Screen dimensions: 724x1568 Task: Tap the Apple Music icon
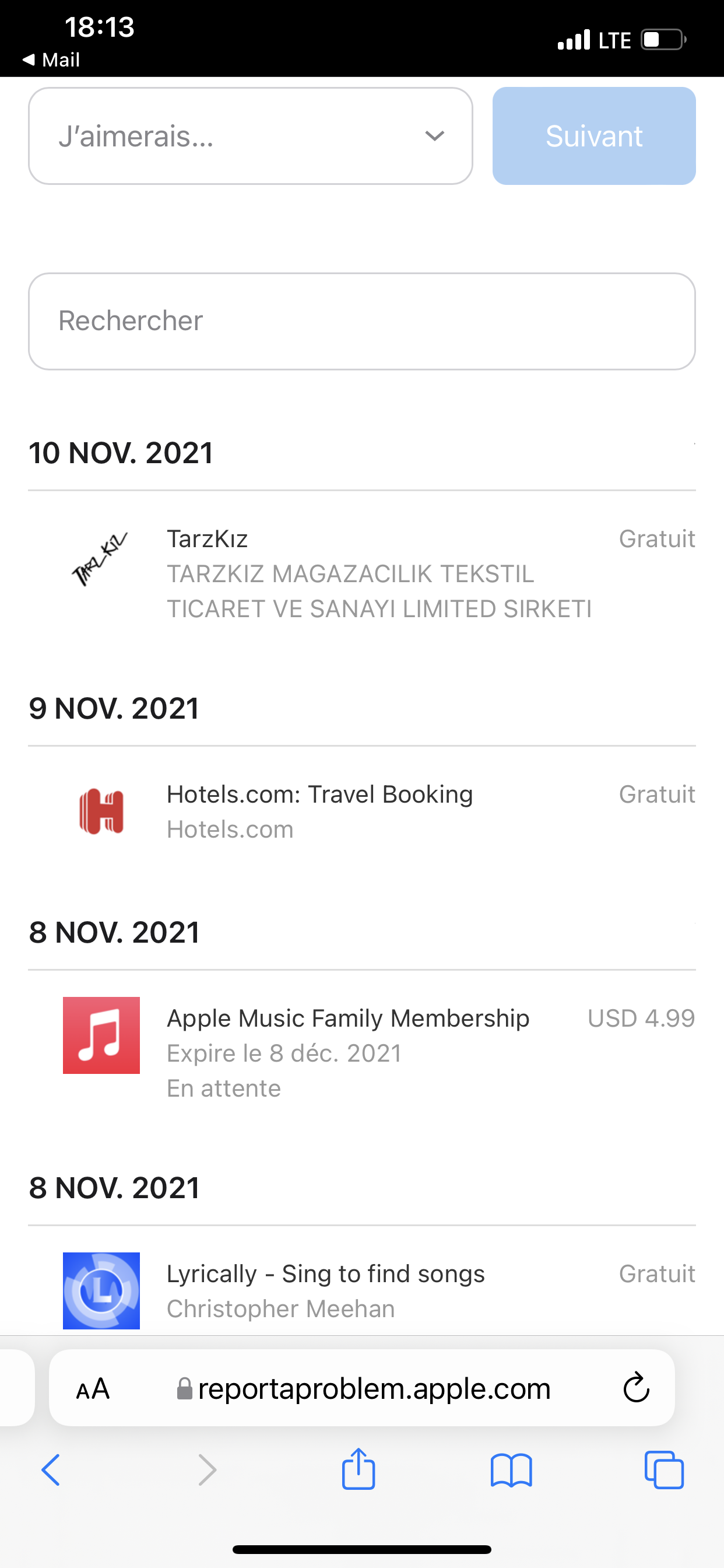101,1035
